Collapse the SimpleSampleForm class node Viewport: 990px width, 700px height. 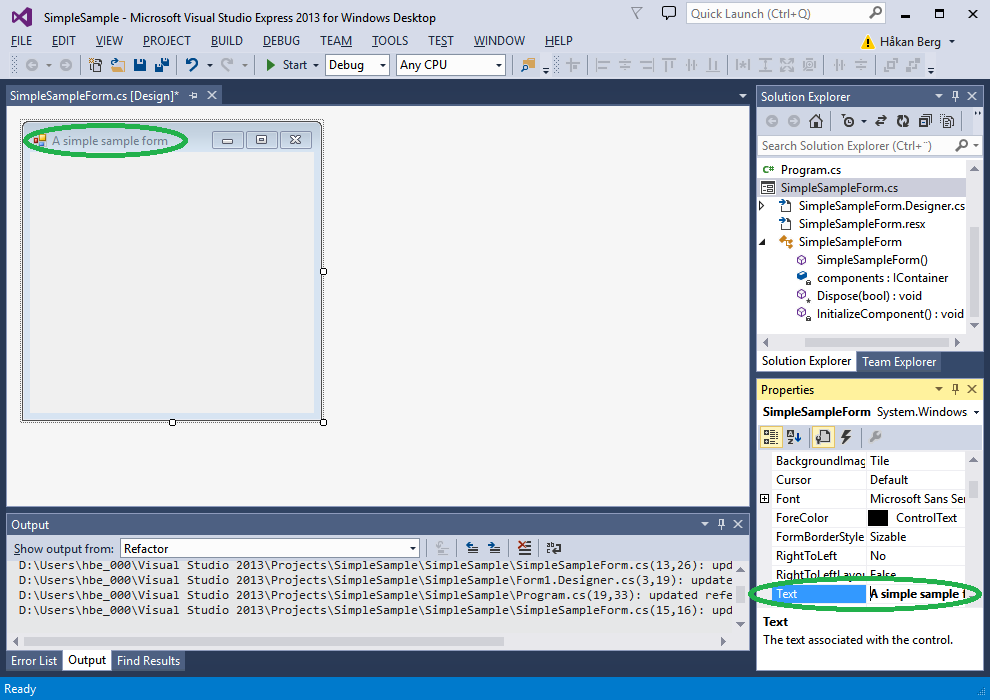click(x=762, y=242)
